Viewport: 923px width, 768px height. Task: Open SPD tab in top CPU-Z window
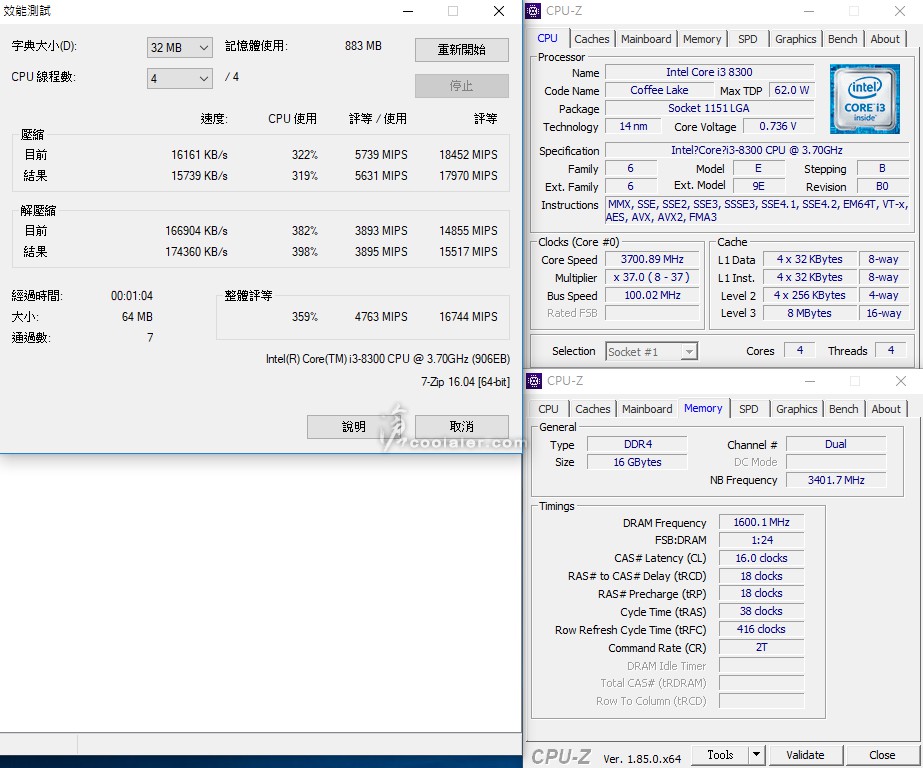[748, 39]
